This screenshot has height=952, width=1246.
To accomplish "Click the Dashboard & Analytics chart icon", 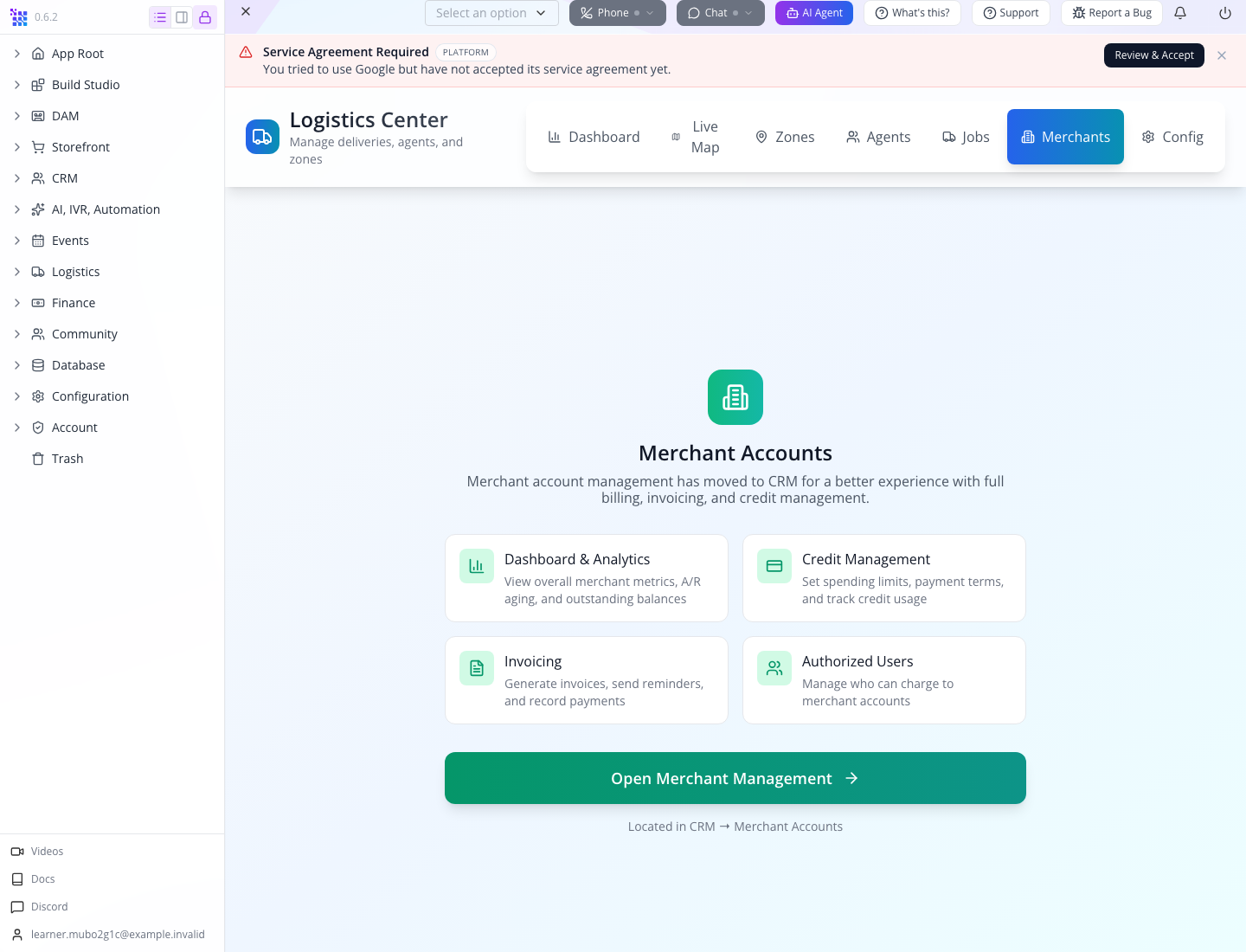I will (x=477, y=566).
